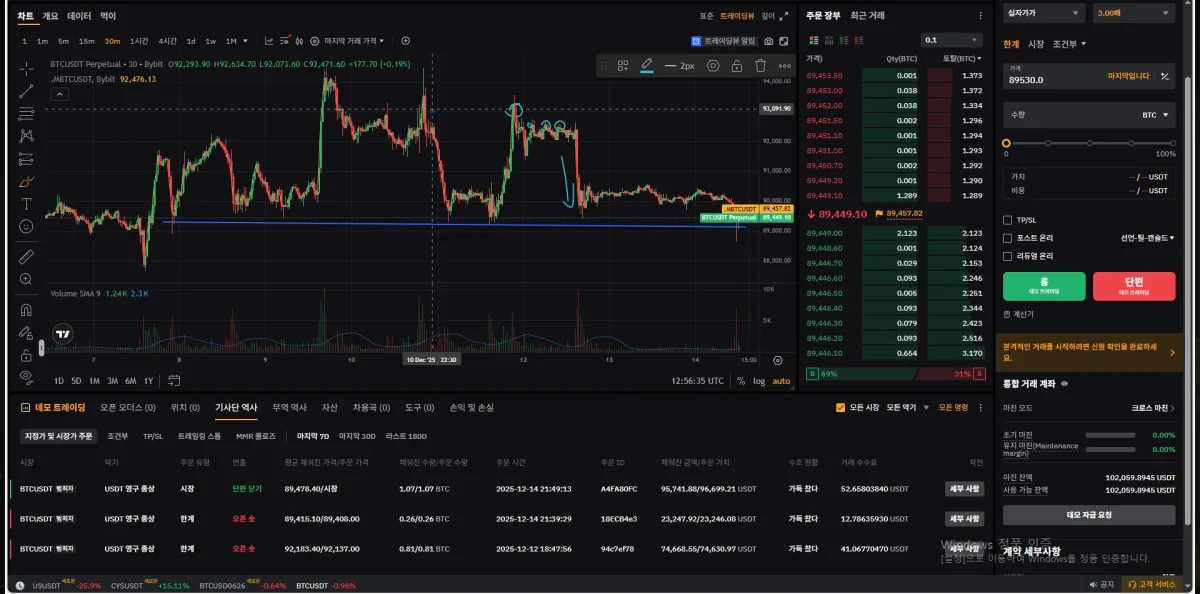Screen dimensions: 1200x594
Task: Take a chart snapshot with camera icon
Action: [768, 41]
